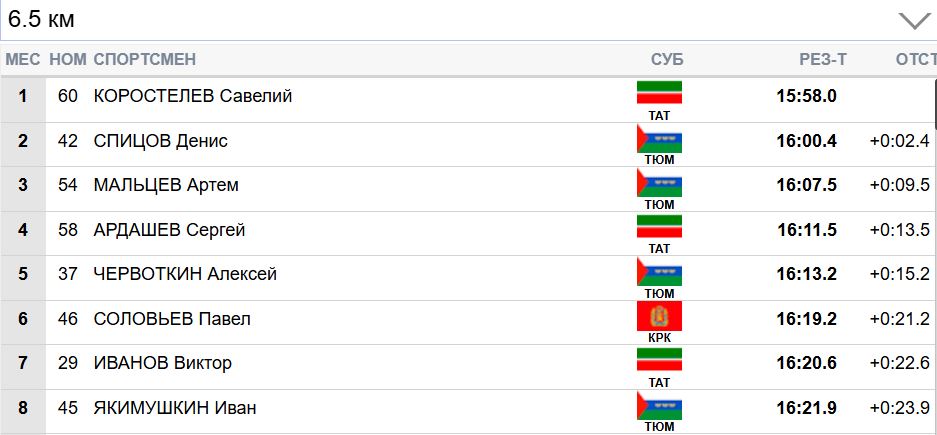Click the 6.5 км selector field

[x=450, y=20]
